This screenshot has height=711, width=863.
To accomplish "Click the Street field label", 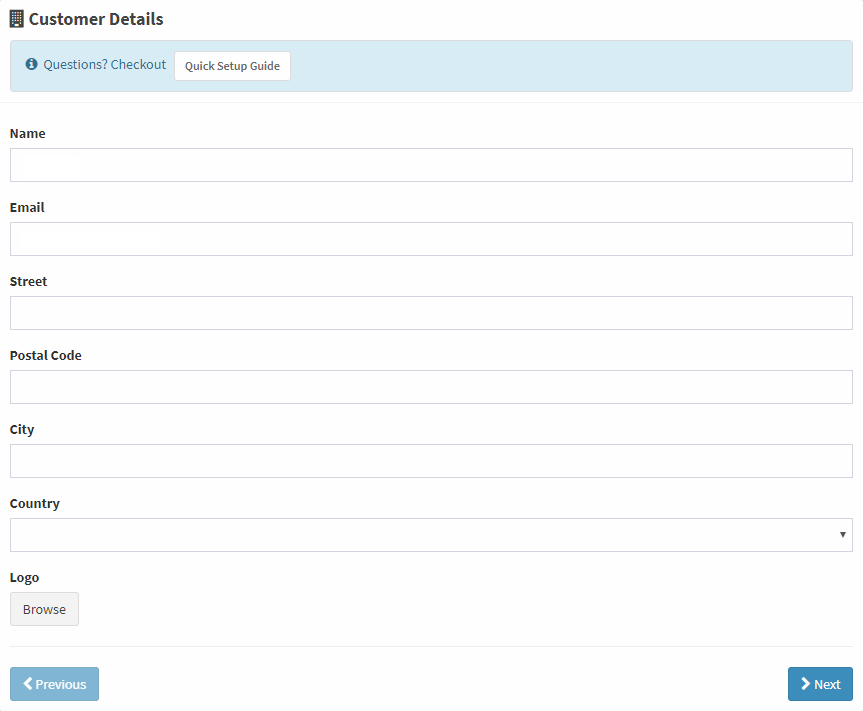I will tap(29, 282).
